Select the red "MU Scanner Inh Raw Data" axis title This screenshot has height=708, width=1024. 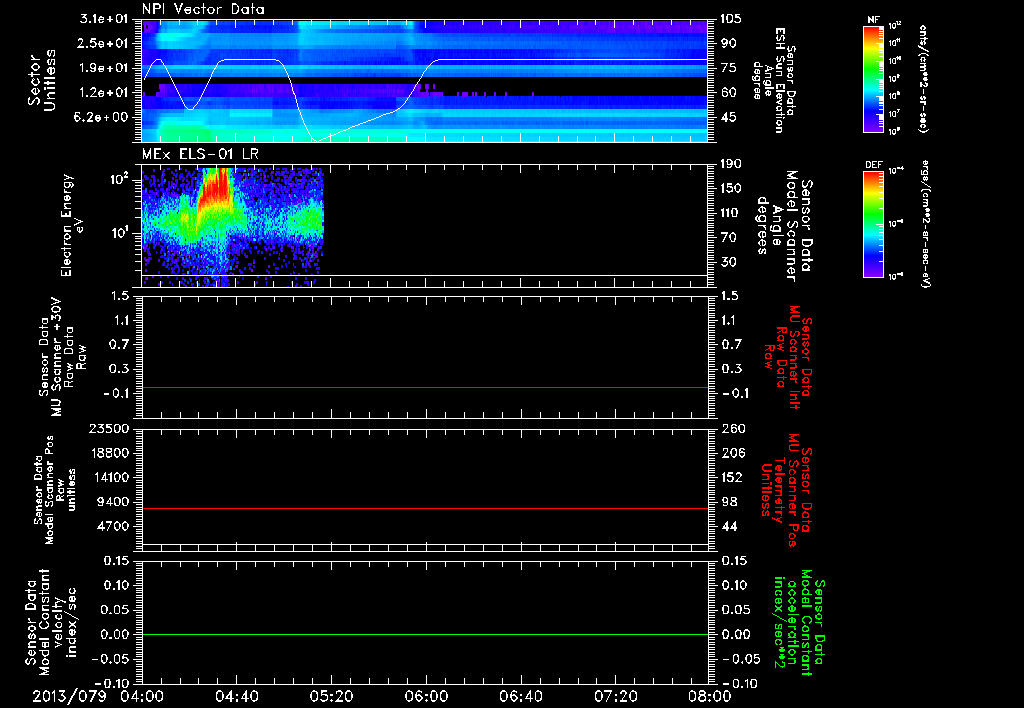coord(787,357)
